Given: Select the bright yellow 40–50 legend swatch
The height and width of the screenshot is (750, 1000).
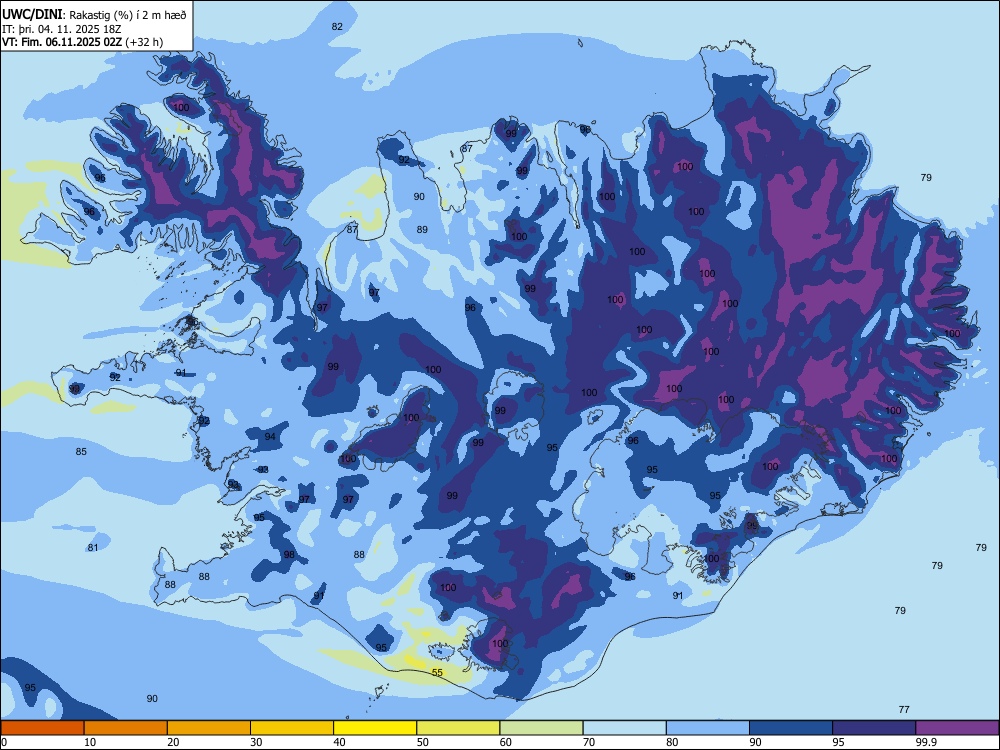Looking at the screenshot, I should 375,728.
